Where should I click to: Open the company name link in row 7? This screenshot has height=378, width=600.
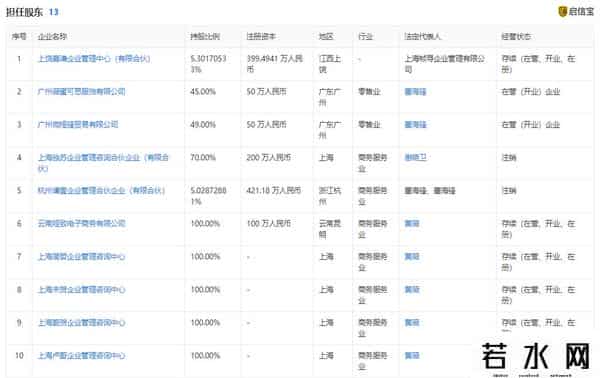(82, 256)
